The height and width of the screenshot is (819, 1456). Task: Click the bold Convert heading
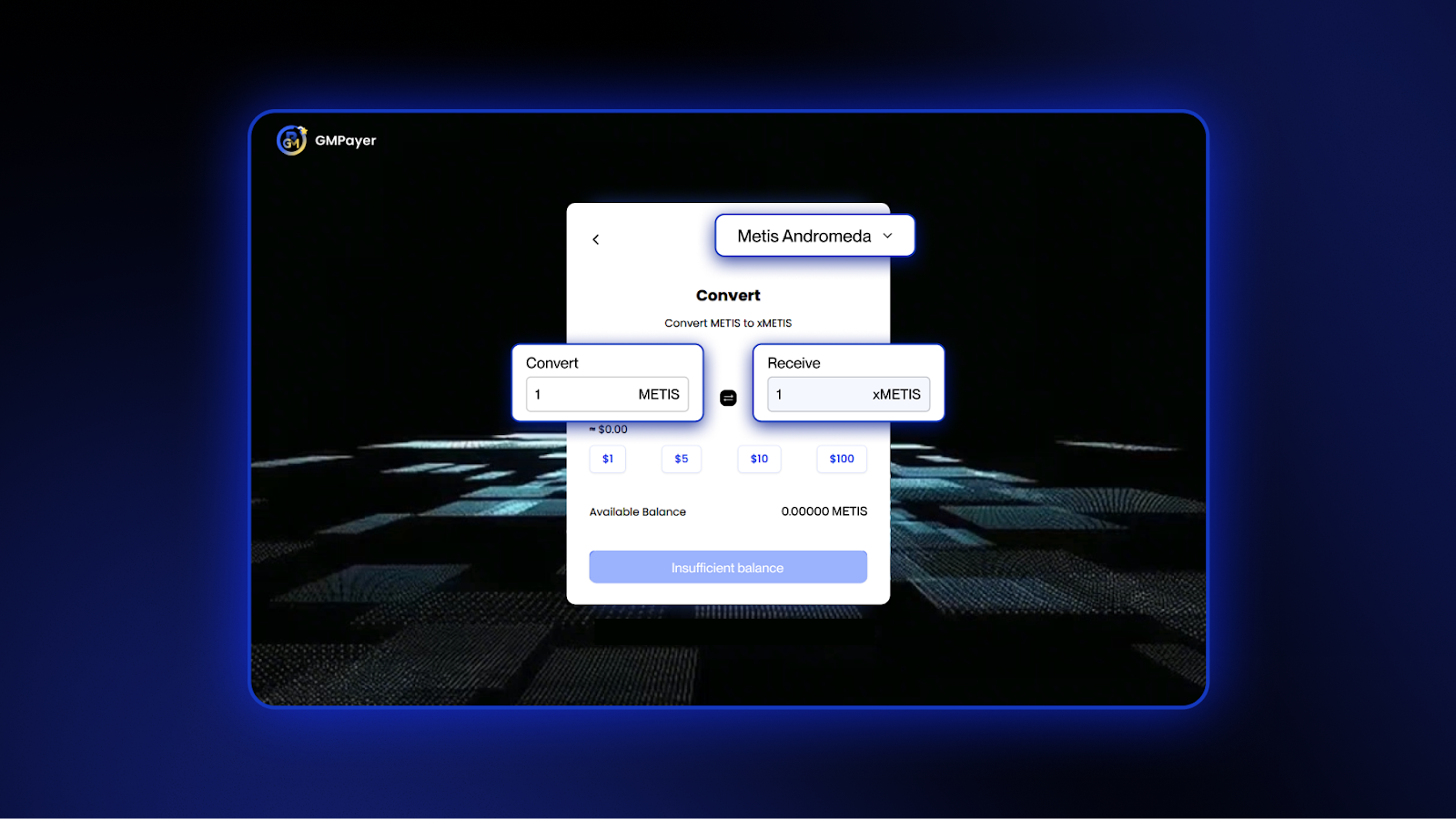point(728,295)
